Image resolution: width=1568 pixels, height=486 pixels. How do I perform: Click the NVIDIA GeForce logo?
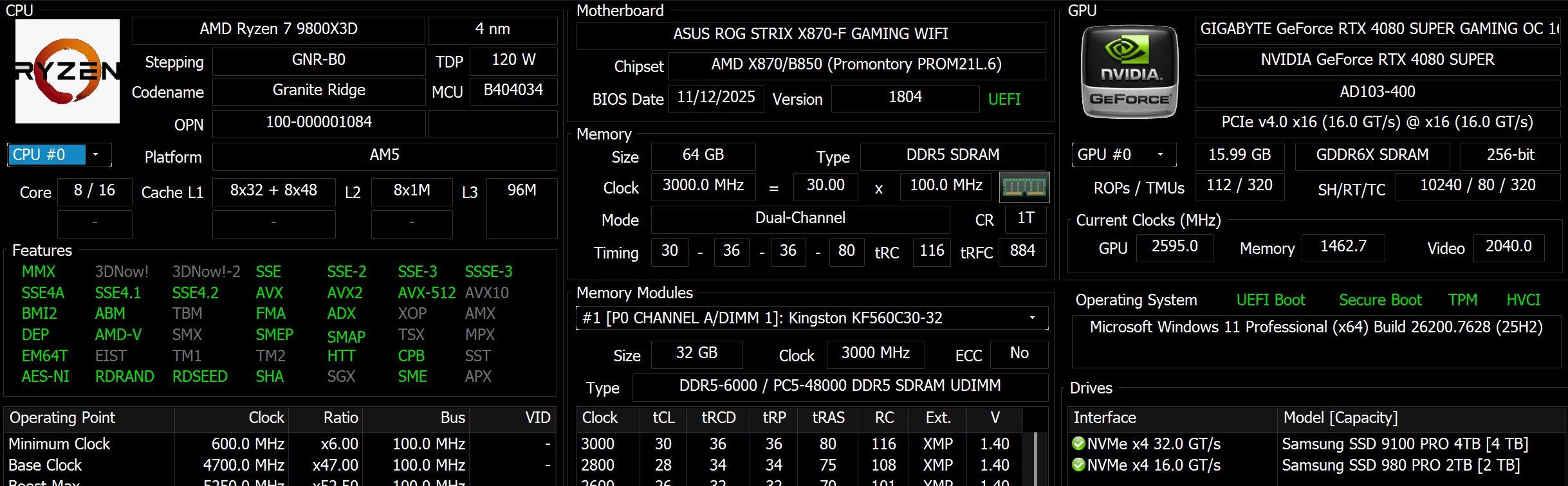1129,71
